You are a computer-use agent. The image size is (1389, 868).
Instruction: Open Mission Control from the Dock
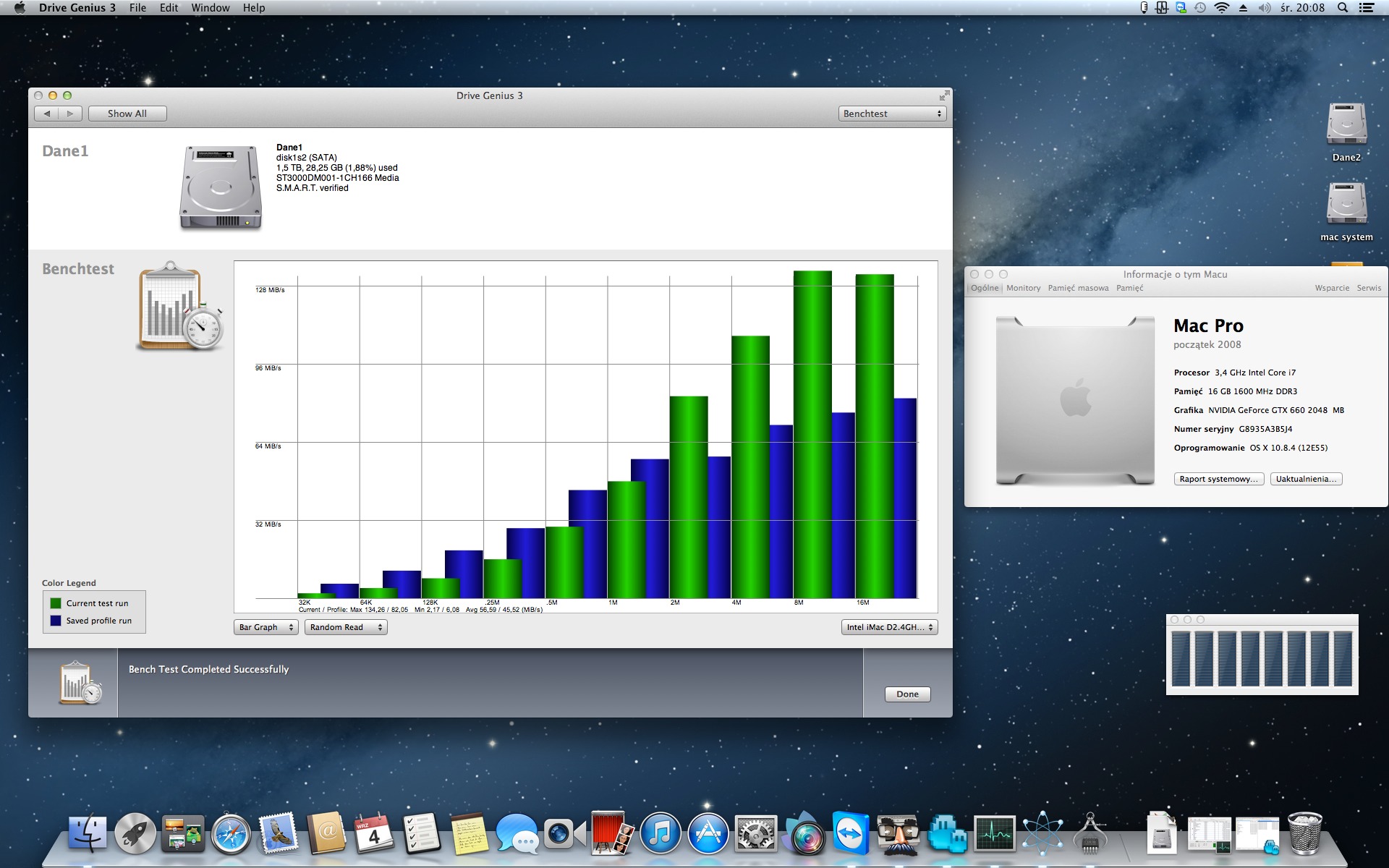pyautogui.click(x=183, y=833)
